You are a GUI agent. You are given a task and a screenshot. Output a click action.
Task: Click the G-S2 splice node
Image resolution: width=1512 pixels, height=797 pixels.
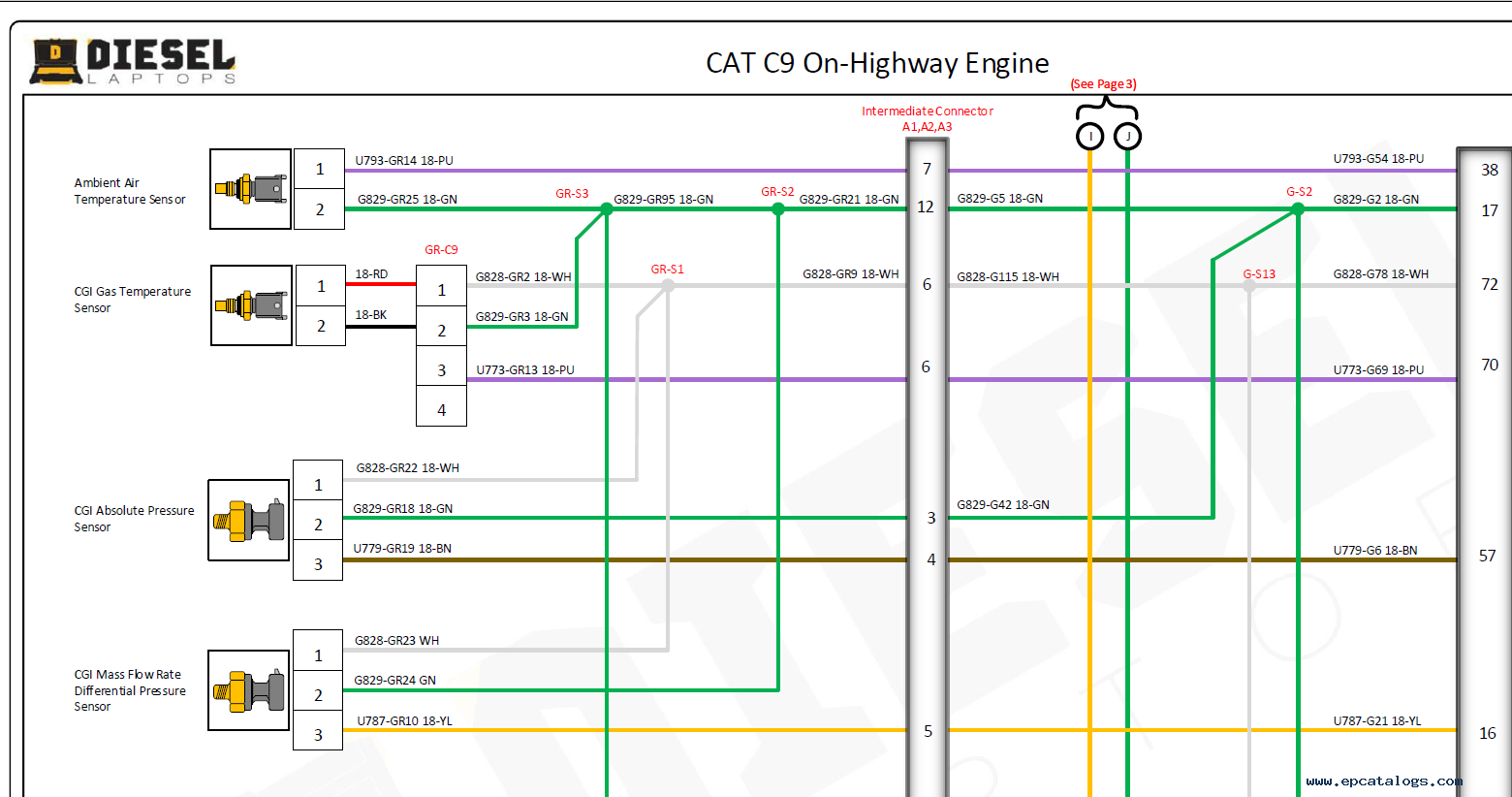pyautogui.click(x=1299, y=208)
